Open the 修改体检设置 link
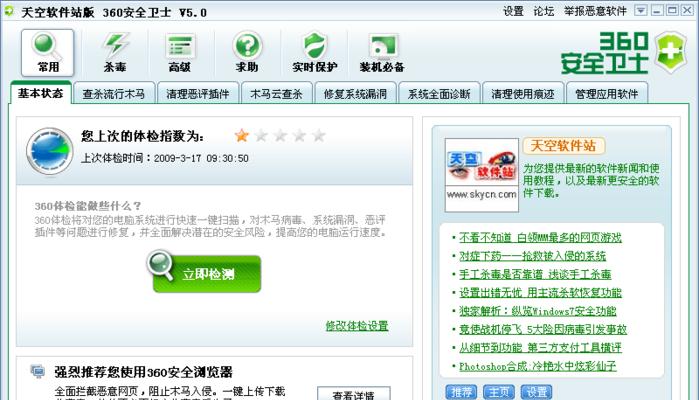 point(357,326)
